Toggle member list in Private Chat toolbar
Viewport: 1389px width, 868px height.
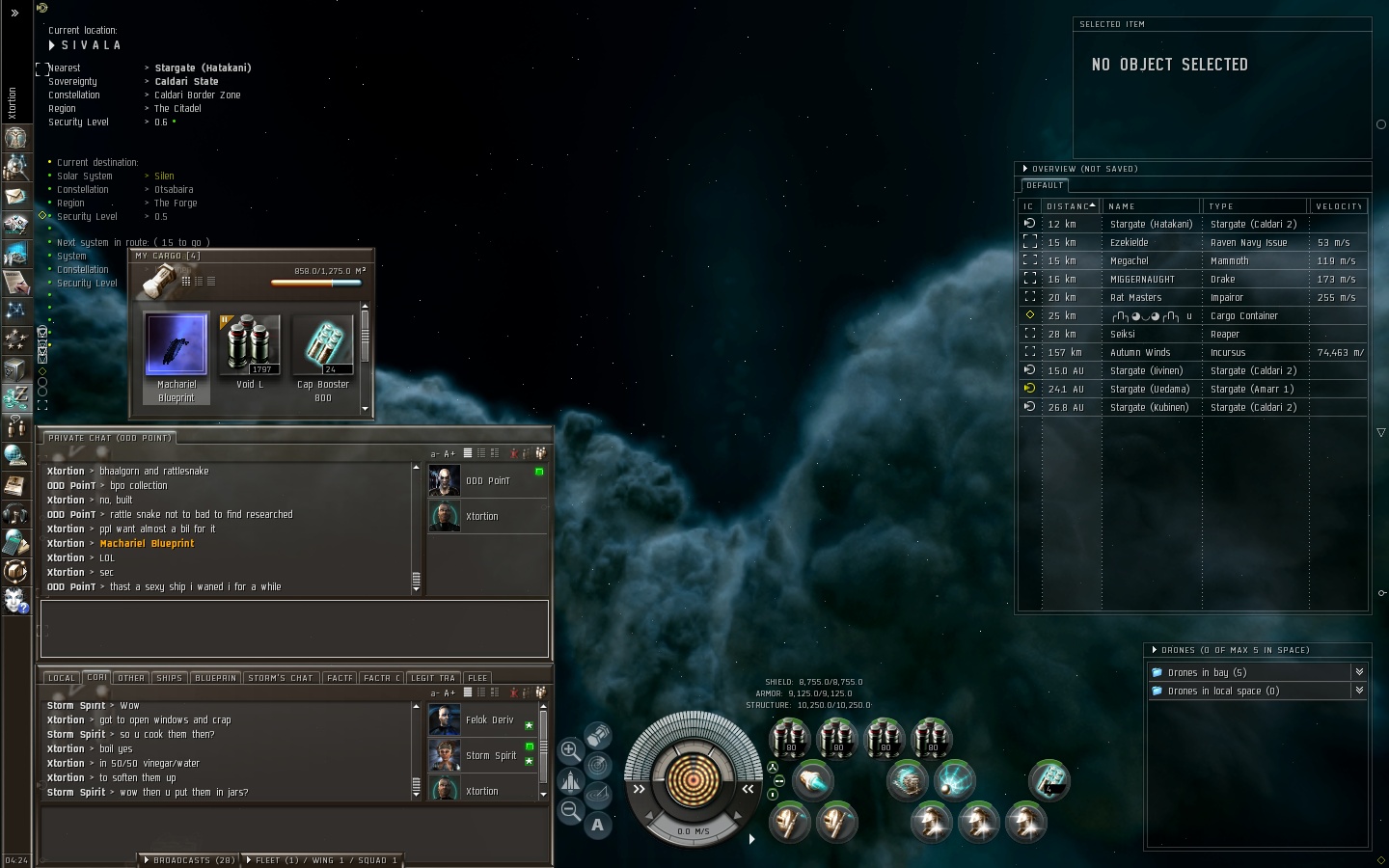pyautogui.click(x=541, y=453)
